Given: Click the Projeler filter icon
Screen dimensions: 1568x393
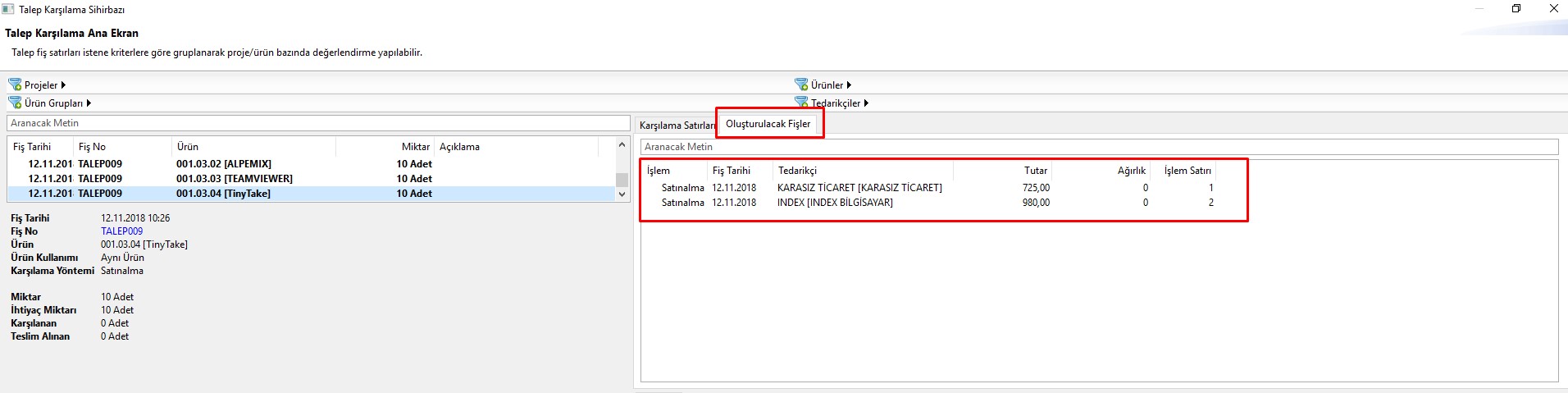Looking at the screenshot, I should pyautogui.click(x=15, y=85).
